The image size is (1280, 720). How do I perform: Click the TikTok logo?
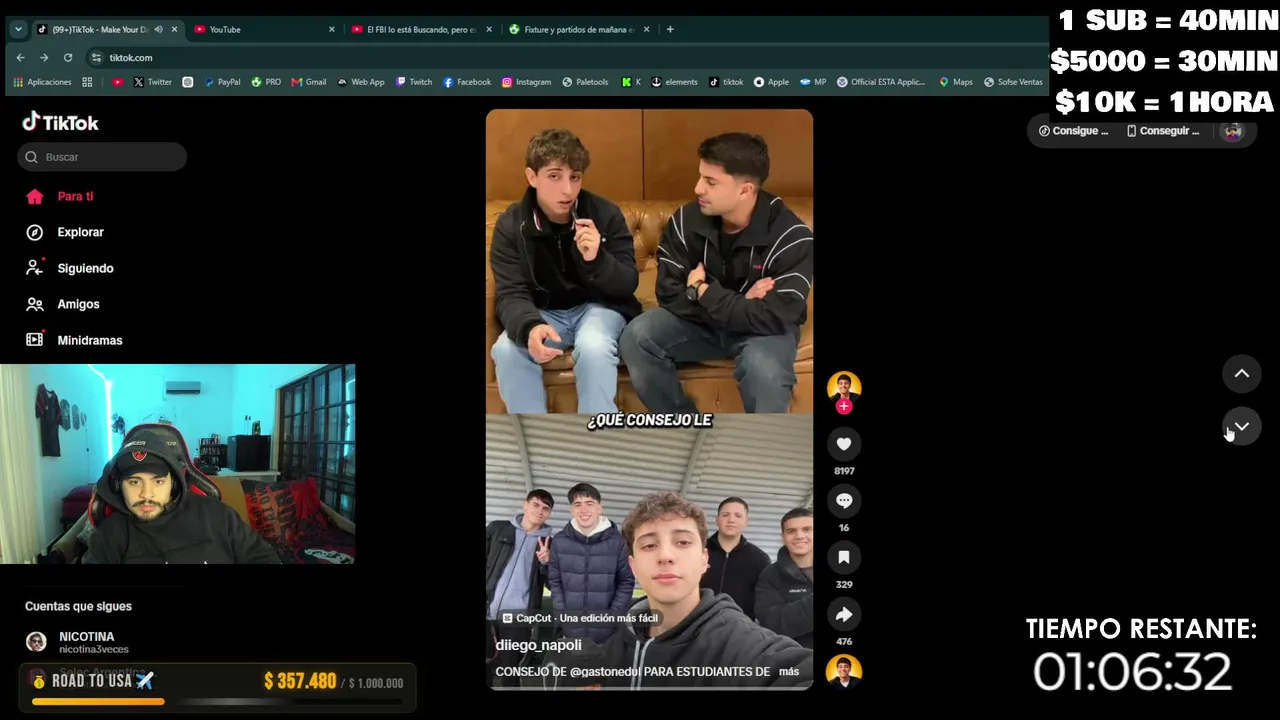[60, 123]
